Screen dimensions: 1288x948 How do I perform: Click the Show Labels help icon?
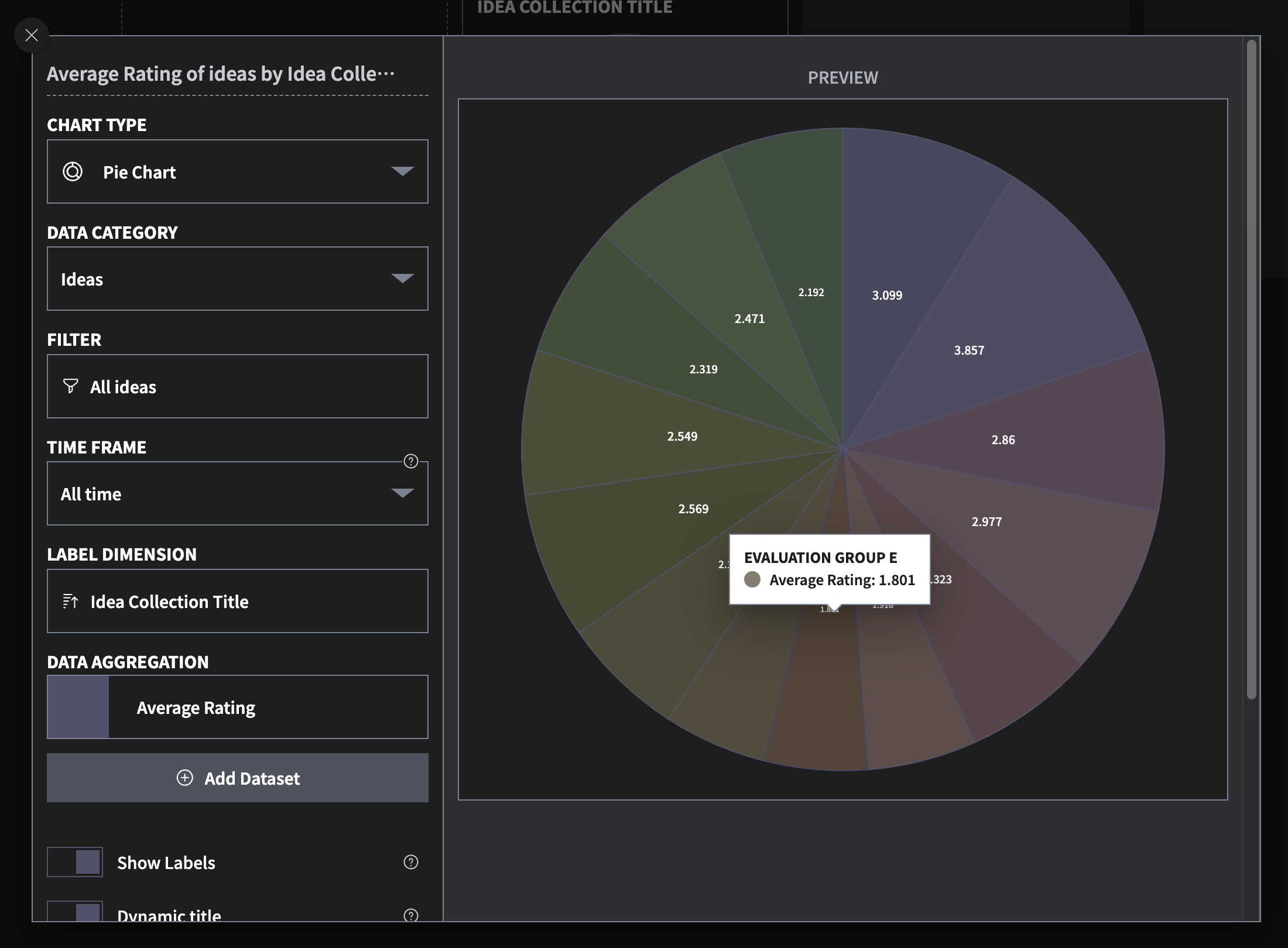pos(411,862)
